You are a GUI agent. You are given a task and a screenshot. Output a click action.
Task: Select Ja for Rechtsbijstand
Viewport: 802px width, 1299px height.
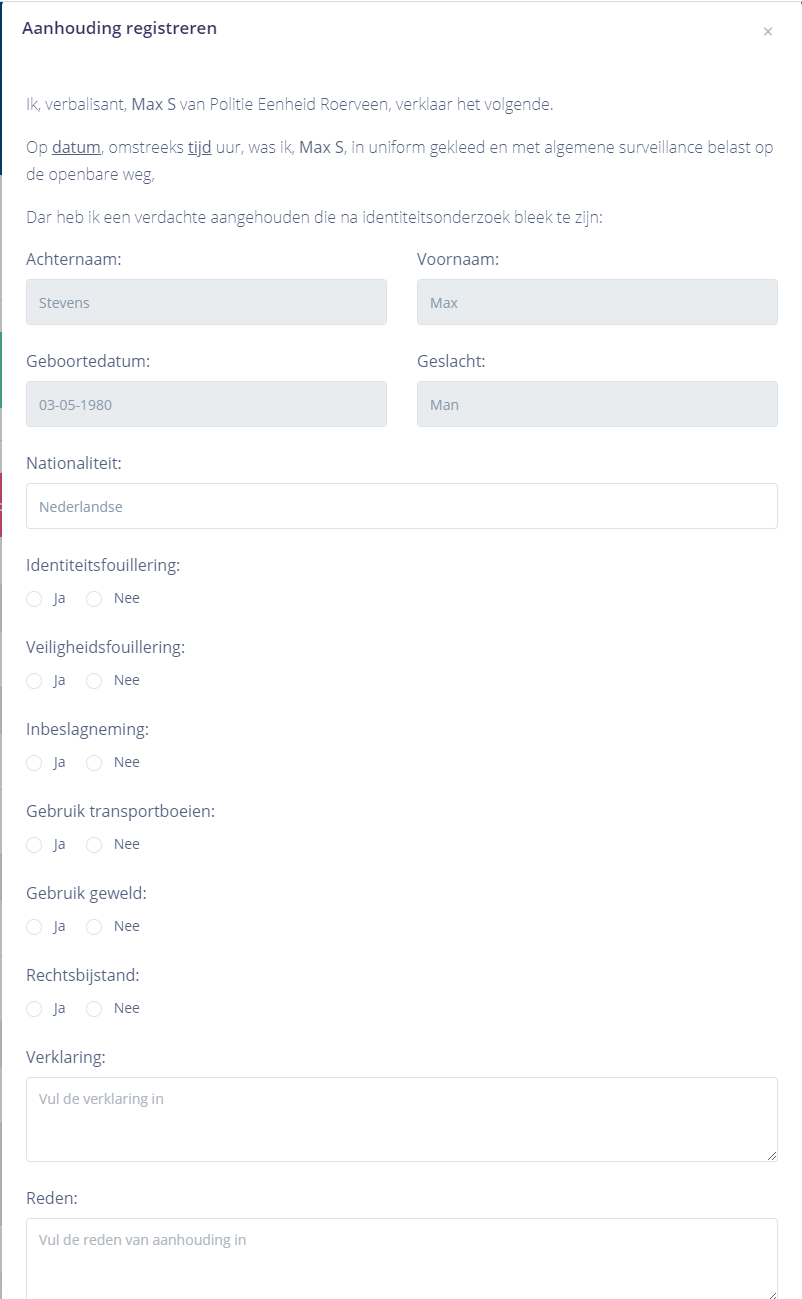[x=34, y=1009]
